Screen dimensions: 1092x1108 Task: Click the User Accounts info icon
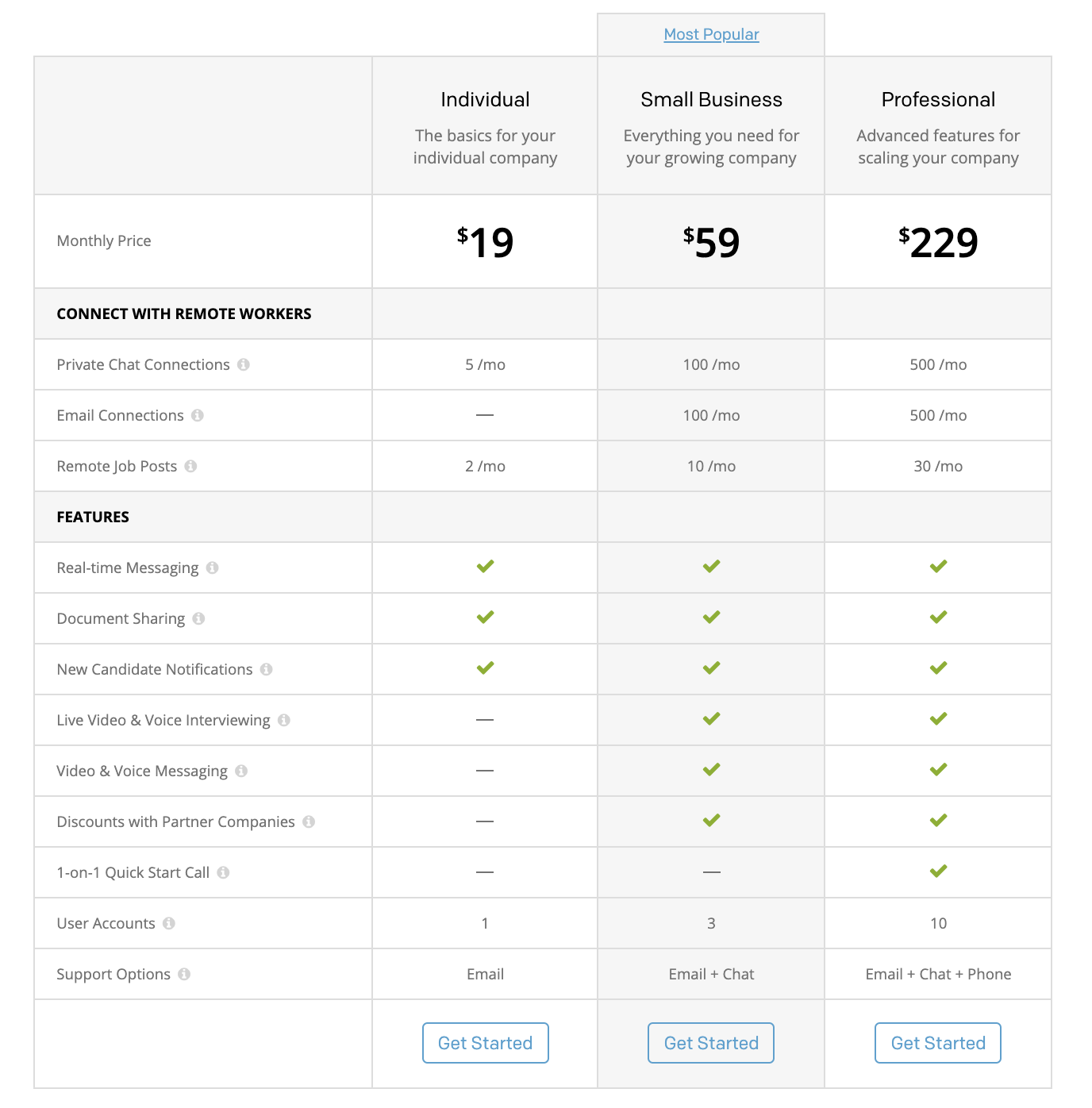pos(169,923)
